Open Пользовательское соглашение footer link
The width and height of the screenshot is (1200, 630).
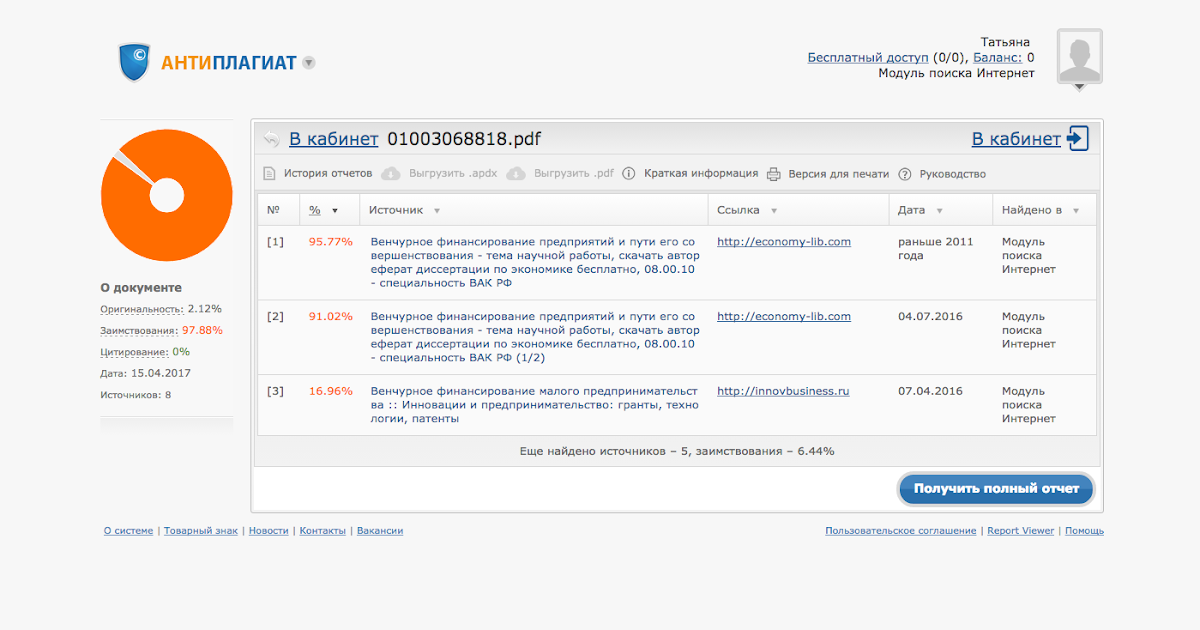pos(900,531)
